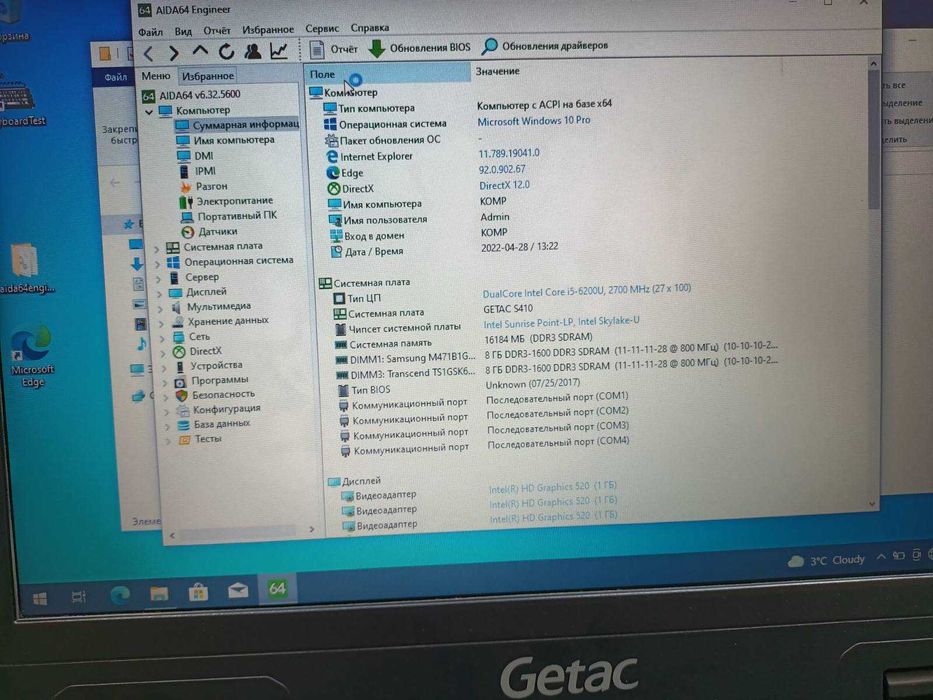Open Mail from the taskbar
933x700 pixels.
tap(238, 590)
